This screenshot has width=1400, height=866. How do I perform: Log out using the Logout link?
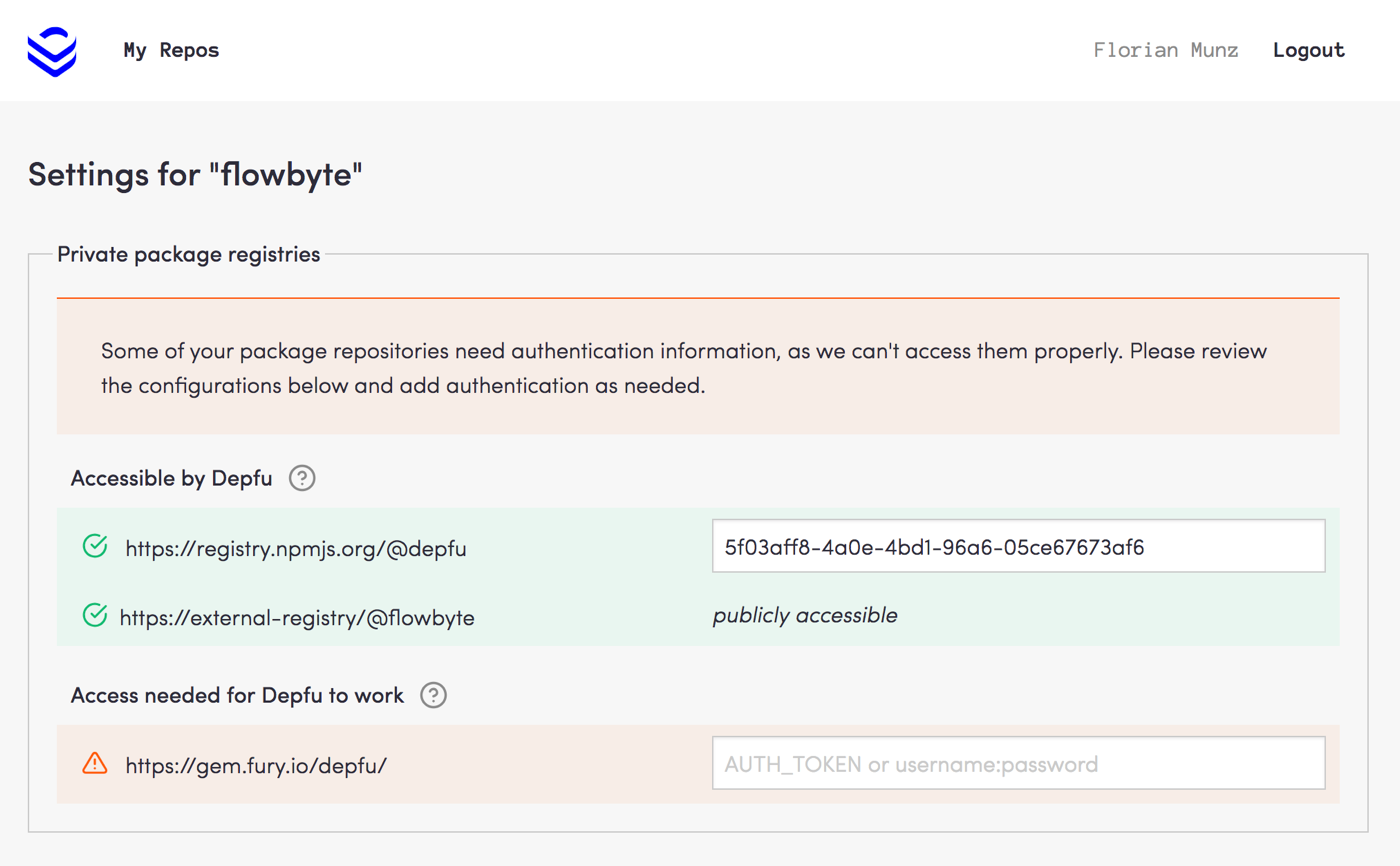[x=1308, y=50]
